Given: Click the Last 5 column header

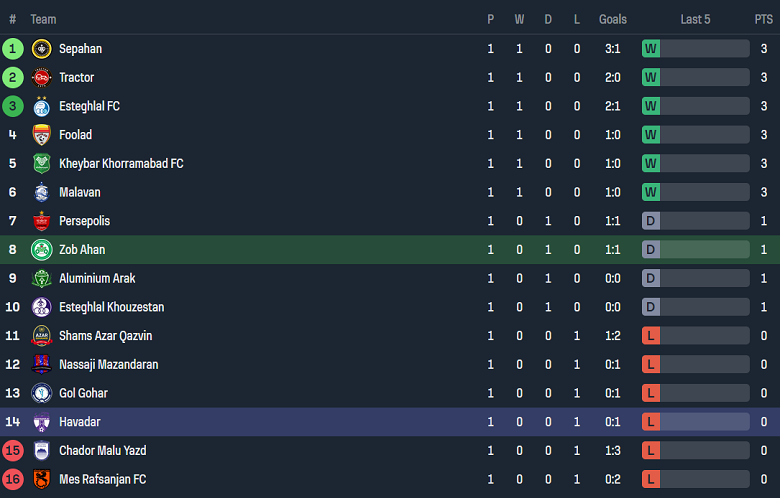Looking at the screenshot, I should click(x=695, y=19).
